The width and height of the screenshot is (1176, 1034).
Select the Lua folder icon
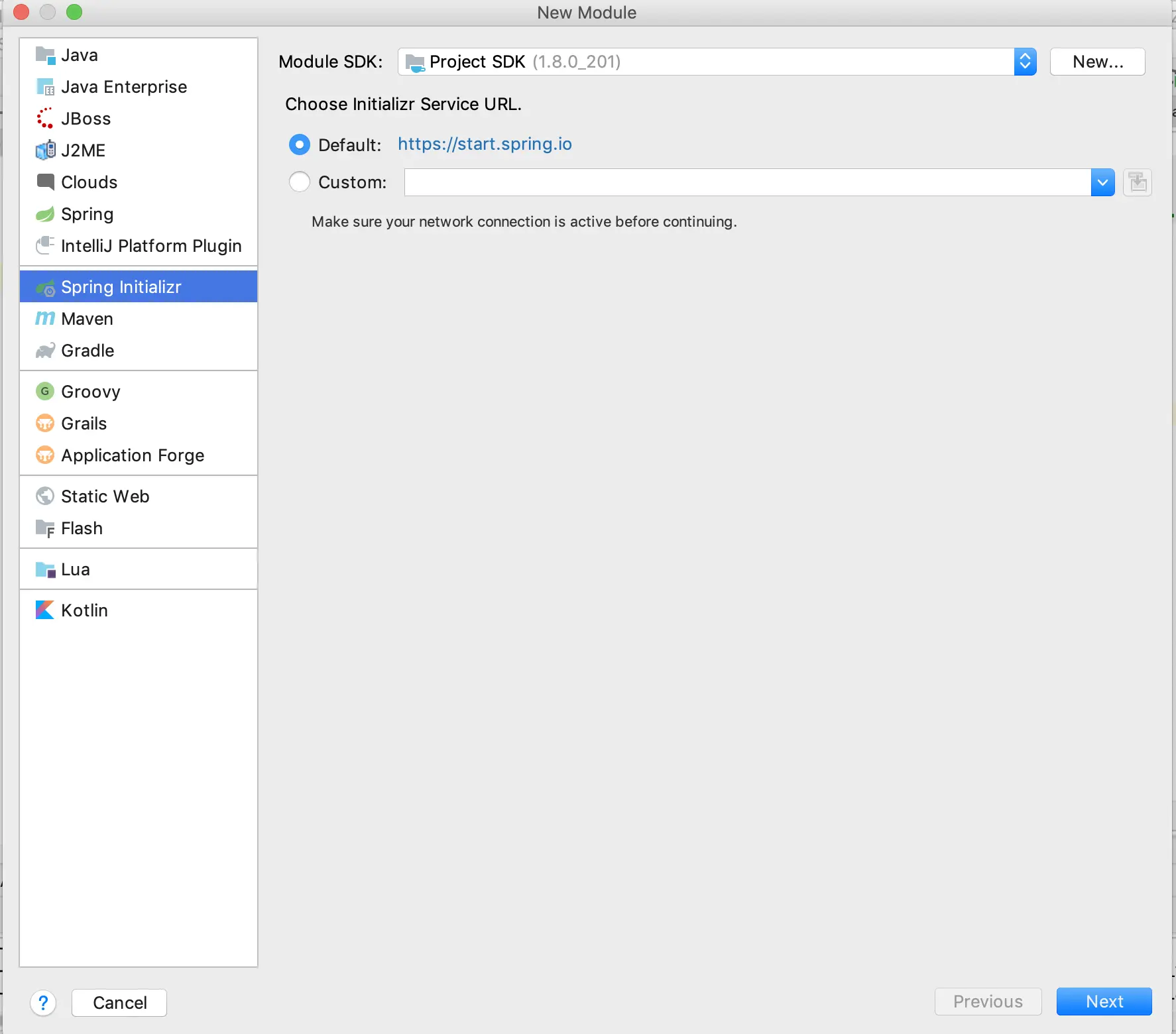coord(45,569)
